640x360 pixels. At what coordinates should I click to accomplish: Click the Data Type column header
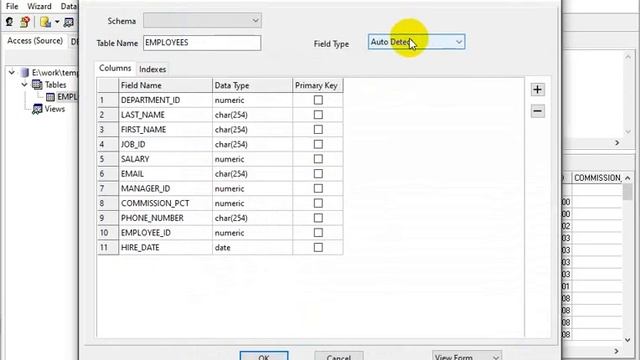coord(252,85)
